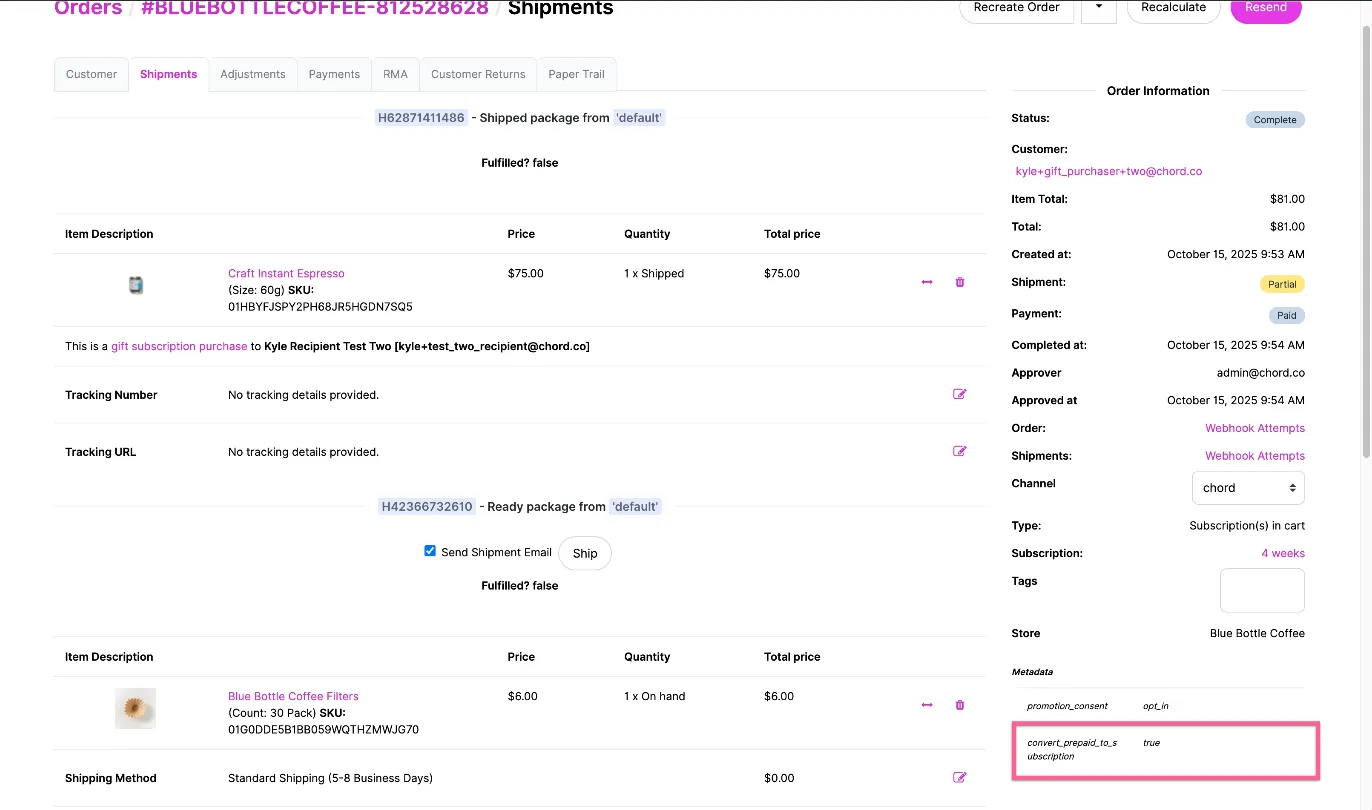
Task: Delete Craft Instant Espresso line item
Action: pos(960,282)
